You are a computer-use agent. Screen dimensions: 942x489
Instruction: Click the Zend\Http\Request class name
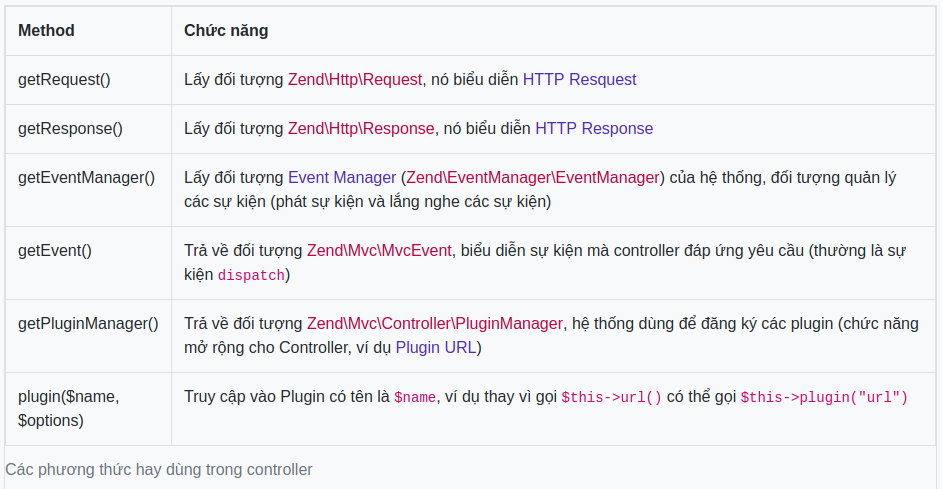(x=355, y=80)
